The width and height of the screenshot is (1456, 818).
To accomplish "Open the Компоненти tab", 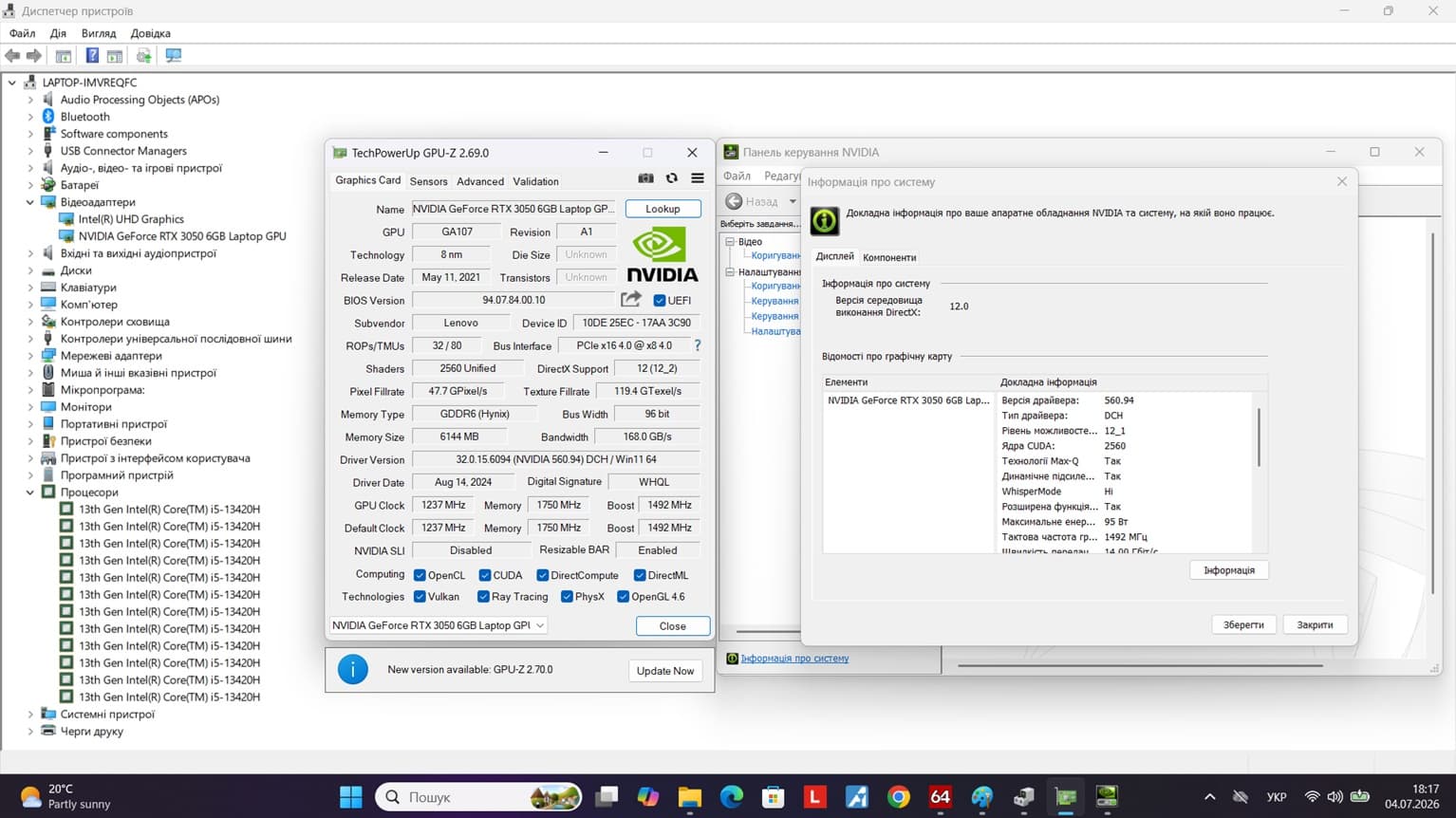I will pyautogui.click(x=889, y=257).
